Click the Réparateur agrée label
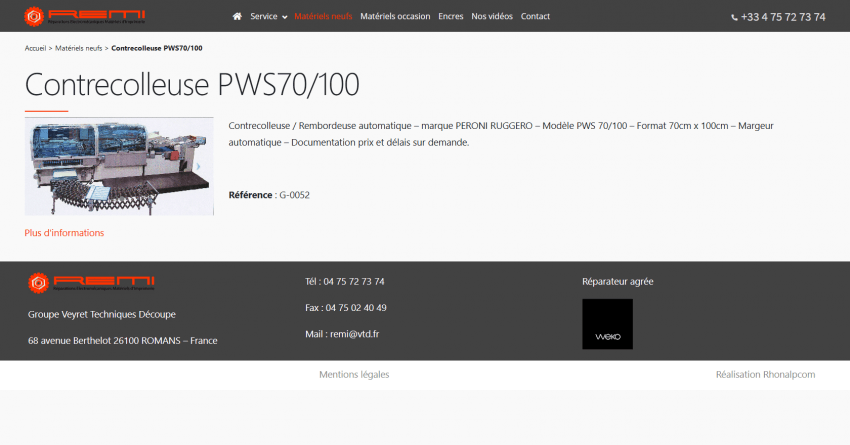 pyautogui.click(x=617, y=282)
